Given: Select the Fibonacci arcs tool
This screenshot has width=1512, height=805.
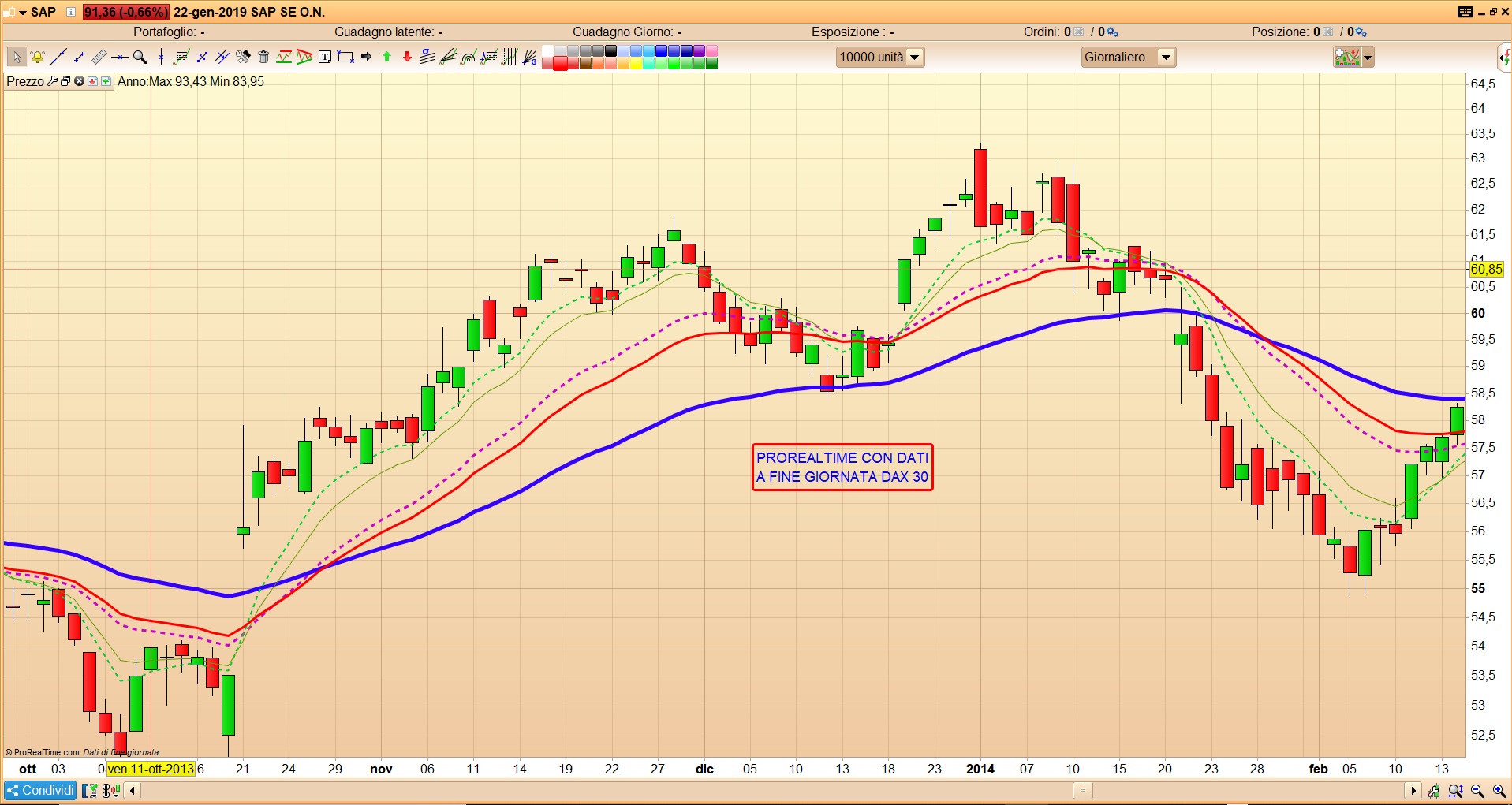Looking at the screenshot, I should point(469,57).
